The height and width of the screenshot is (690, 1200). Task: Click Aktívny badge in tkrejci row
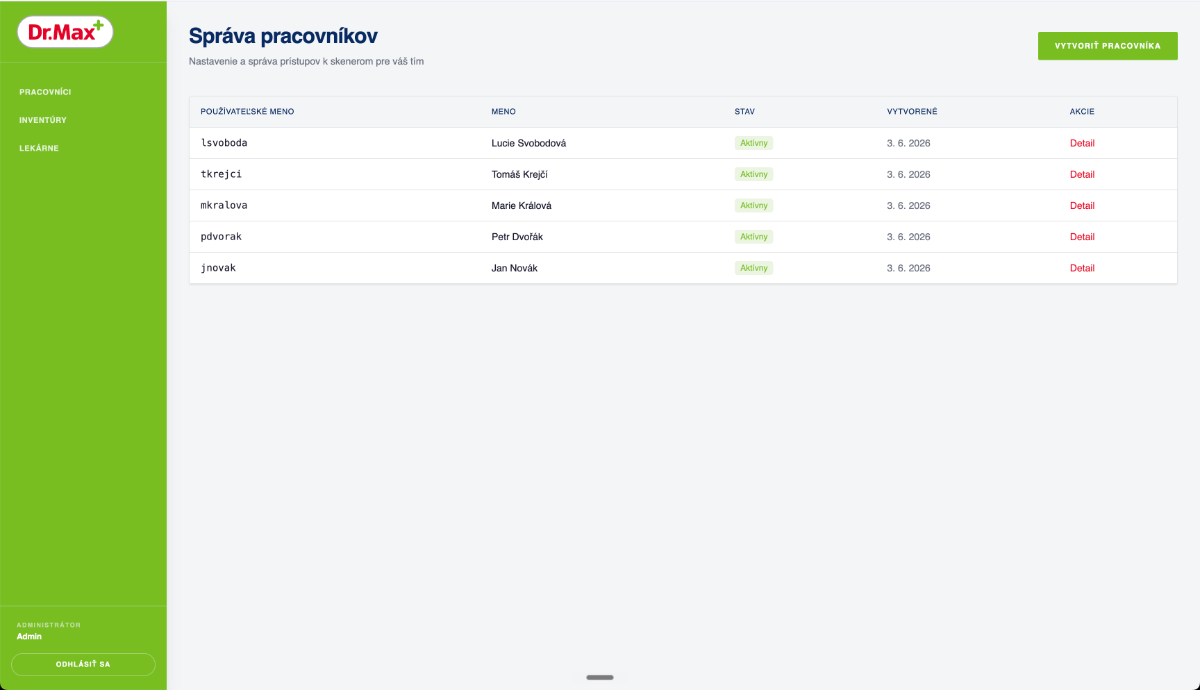[754, 174]
